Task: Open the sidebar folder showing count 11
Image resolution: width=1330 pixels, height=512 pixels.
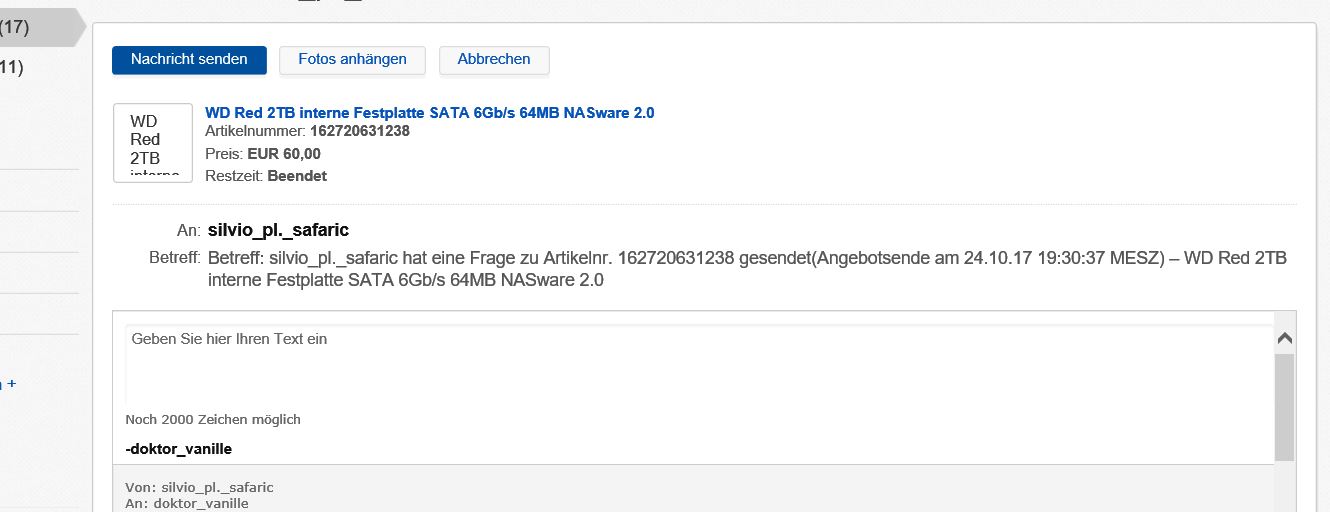Action: pyautogui.click(x=11, y=68)
